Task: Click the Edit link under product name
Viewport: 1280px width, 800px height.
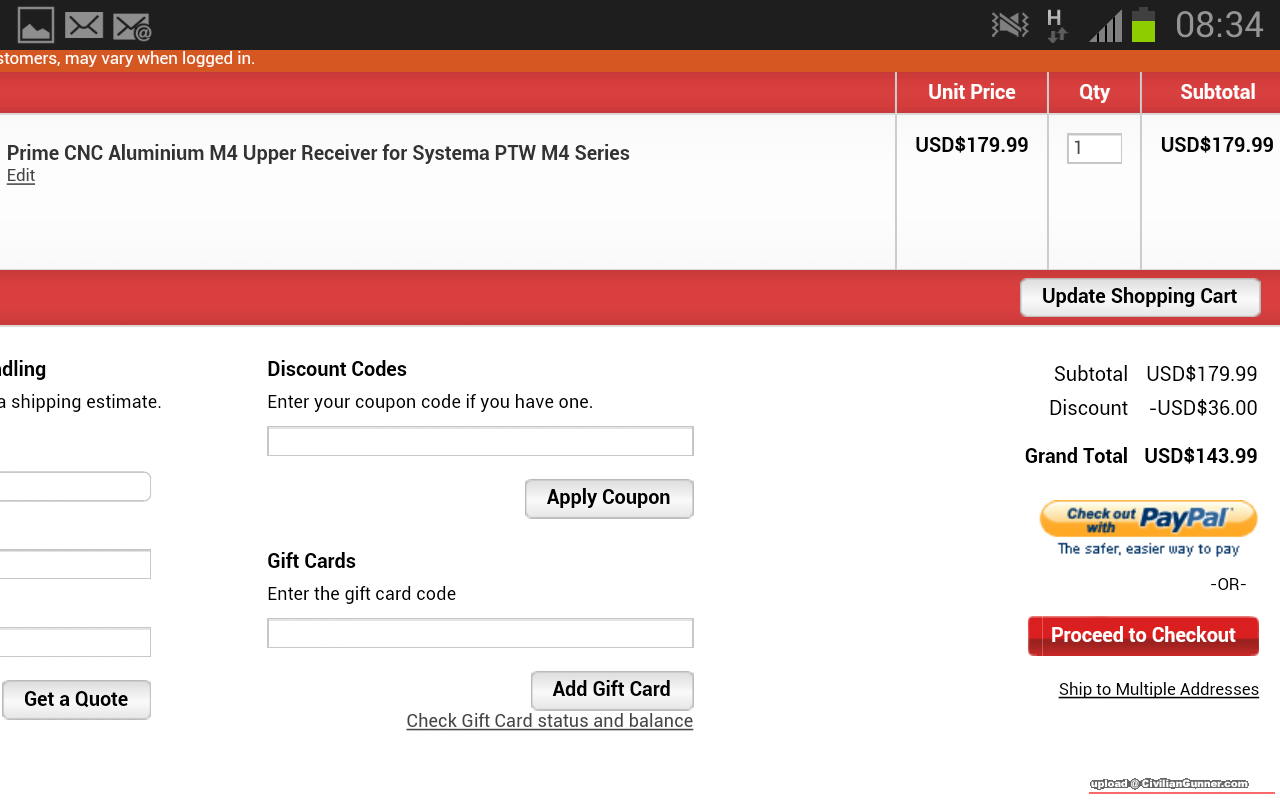Action: coord(21,176)
